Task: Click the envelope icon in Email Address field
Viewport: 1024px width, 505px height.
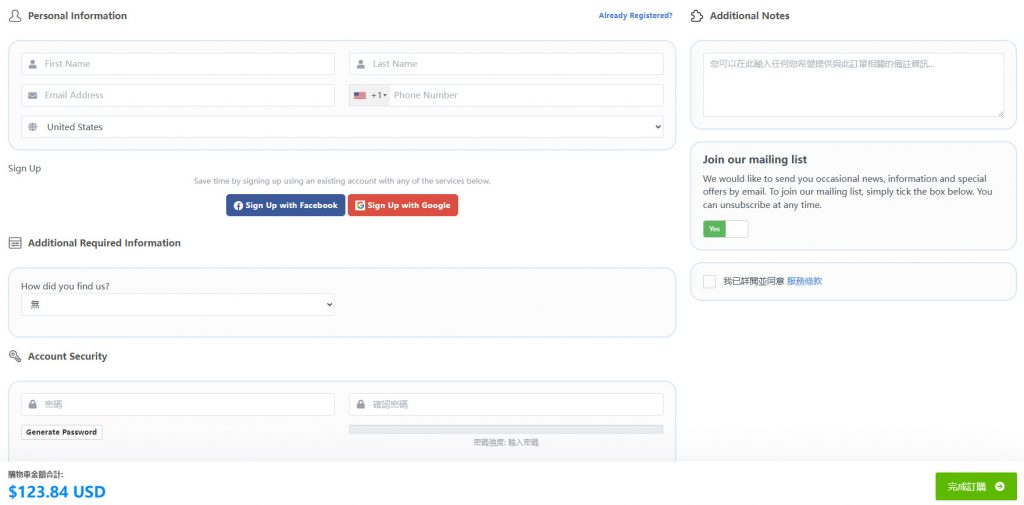Action: 33,95
